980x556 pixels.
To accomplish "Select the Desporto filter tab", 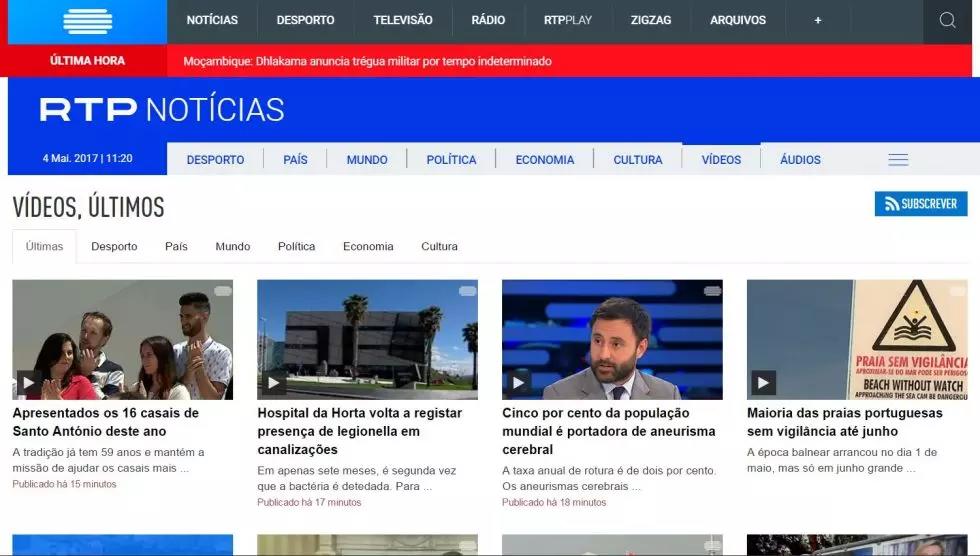I will coord(114,247).
